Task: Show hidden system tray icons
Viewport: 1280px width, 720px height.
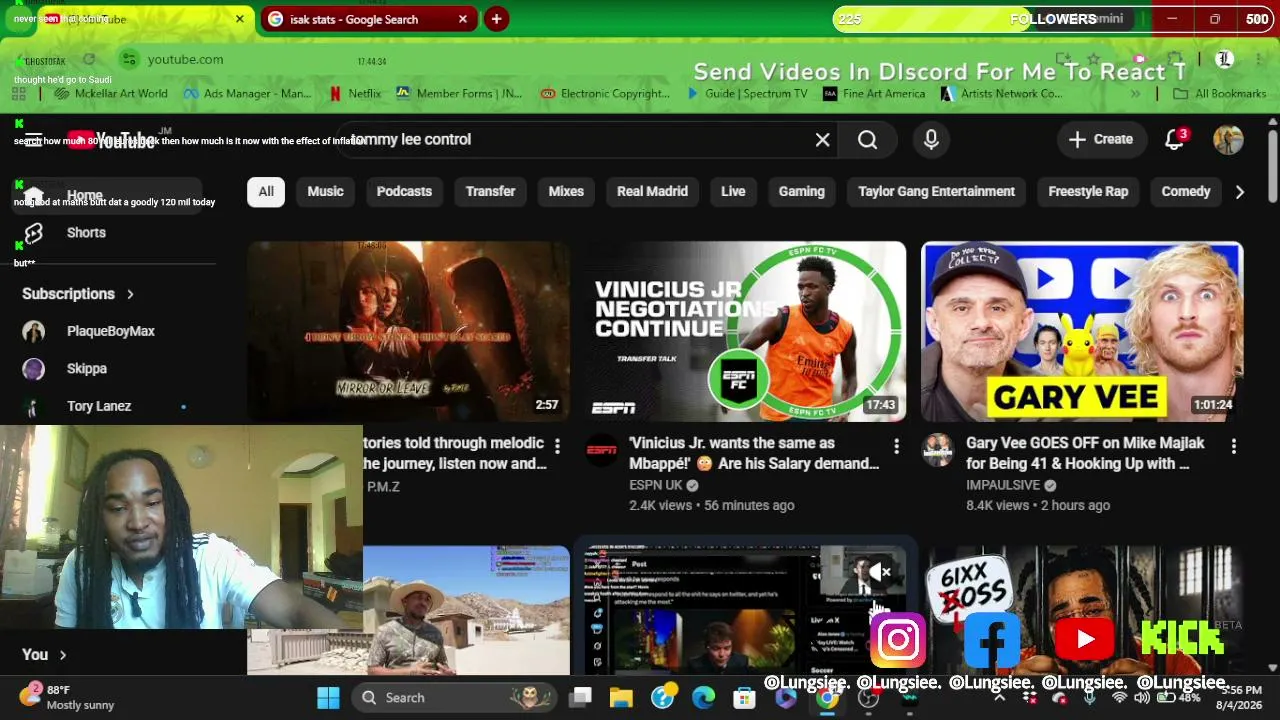Action: pyautogui.click(x=999, y=698)
